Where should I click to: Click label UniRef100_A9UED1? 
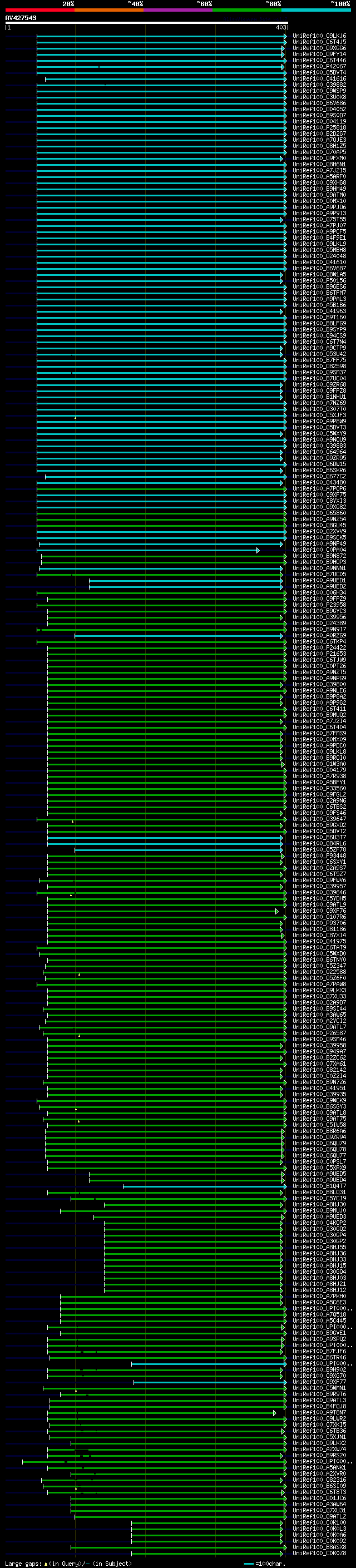(319, 581)
